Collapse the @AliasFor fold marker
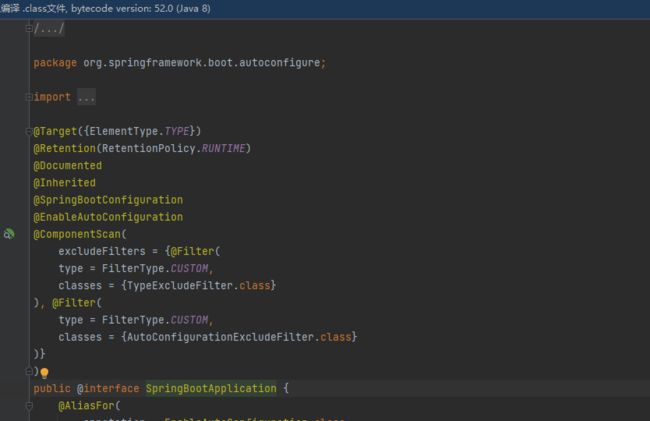This screenshot has height=421, width=650. click(29, 406)
